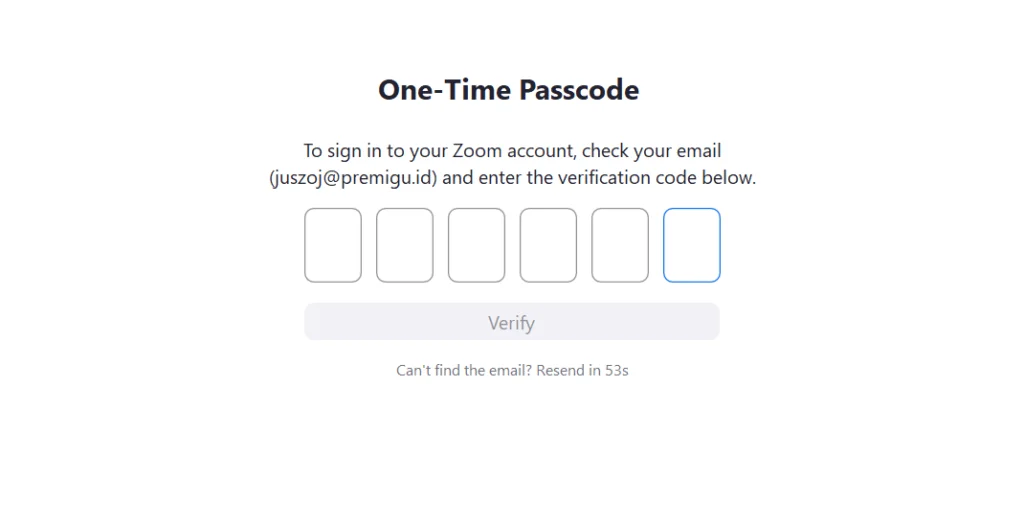Click the "Can't find the email?" text

[463, 370]
